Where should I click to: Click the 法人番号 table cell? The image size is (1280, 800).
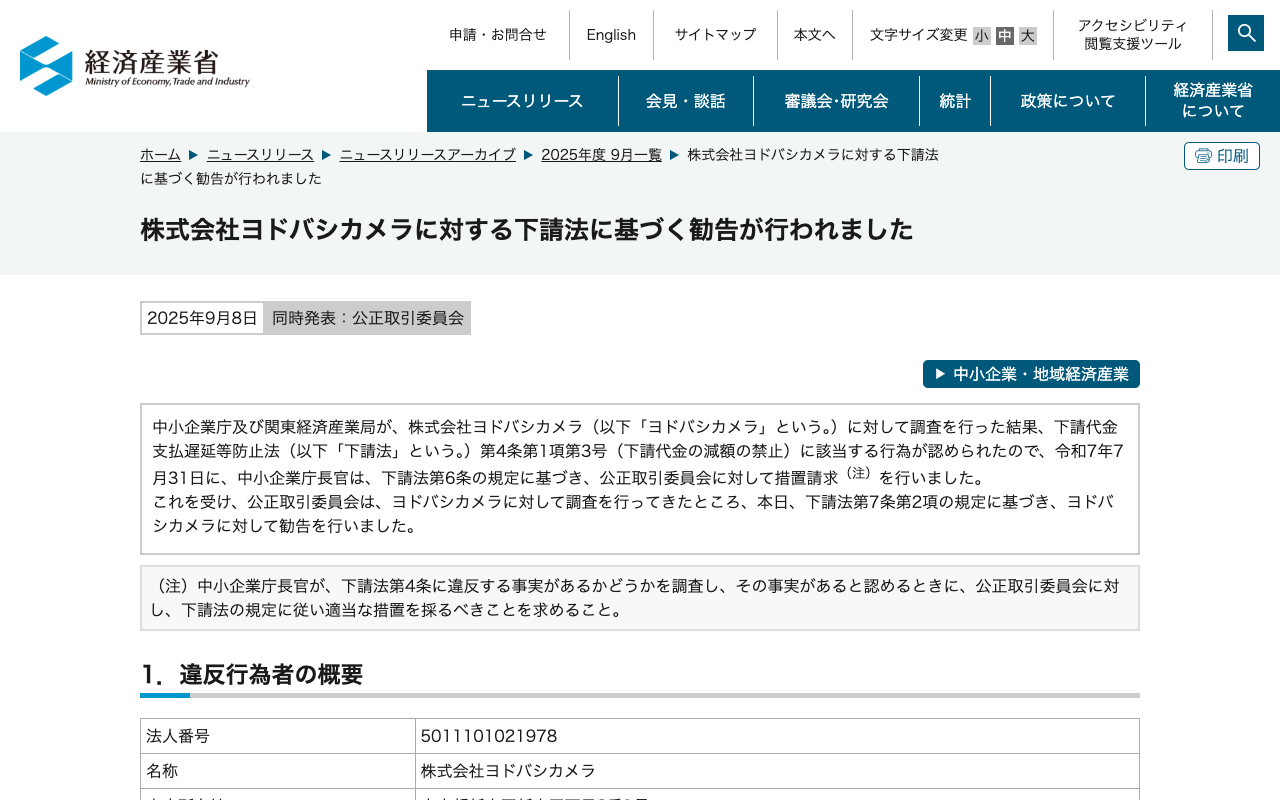click(278, 736)
